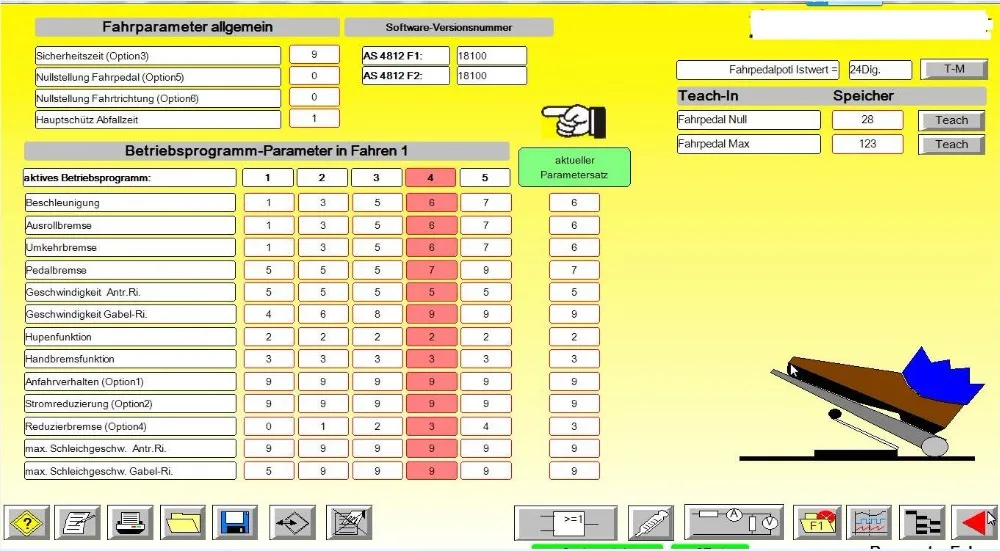Viewport: 1000px width, 551px height.
Task: Open the signal waveform graph icon
Action: pos(870,523)
